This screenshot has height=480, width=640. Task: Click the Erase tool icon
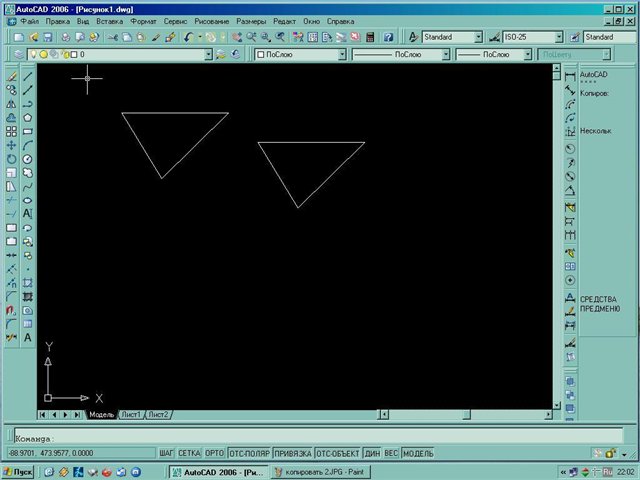click(x=11, y=75)
